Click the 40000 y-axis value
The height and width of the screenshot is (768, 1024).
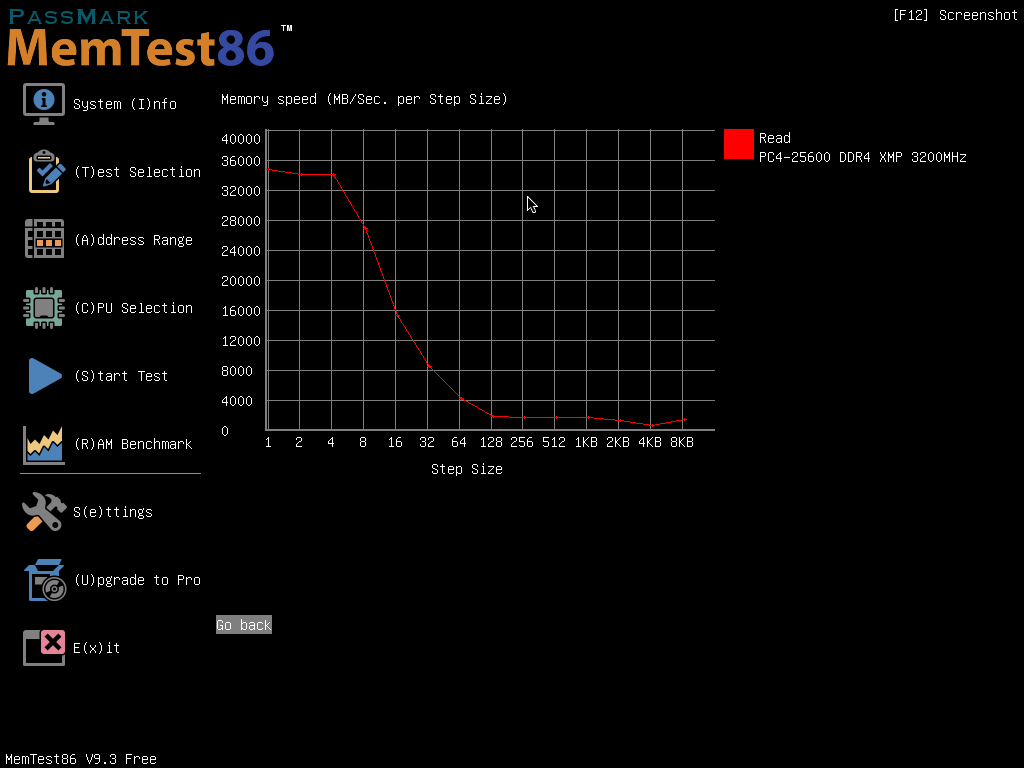point(240,139)
